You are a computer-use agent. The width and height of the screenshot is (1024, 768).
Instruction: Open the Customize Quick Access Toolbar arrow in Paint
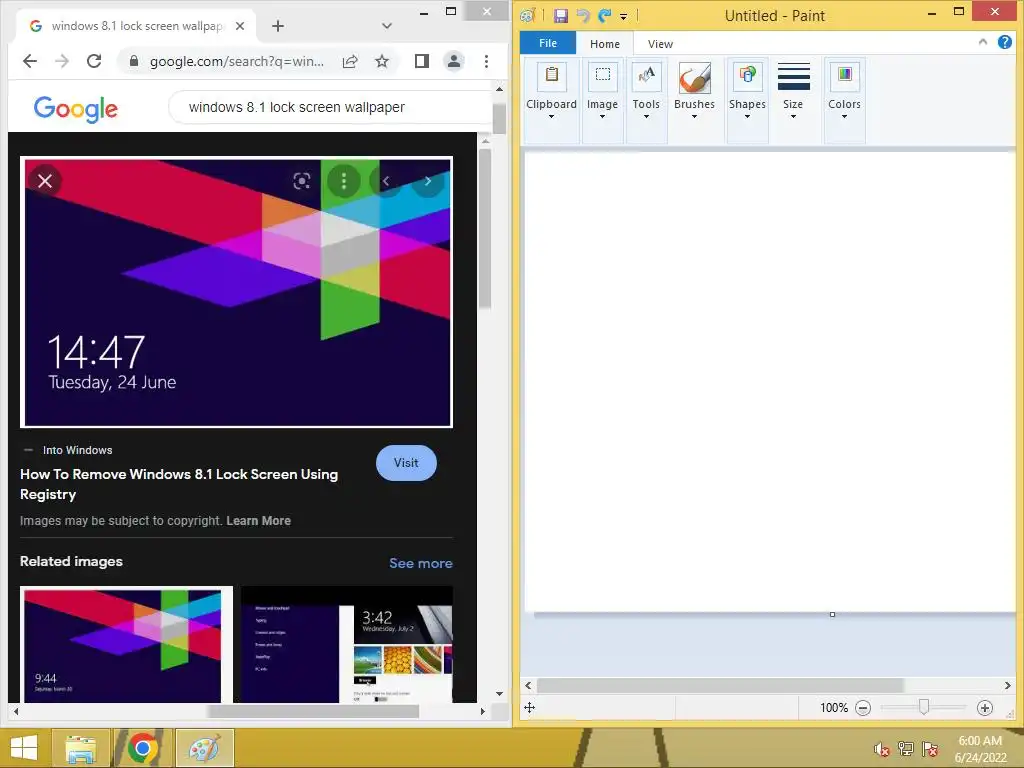click(x=624, y=17)
